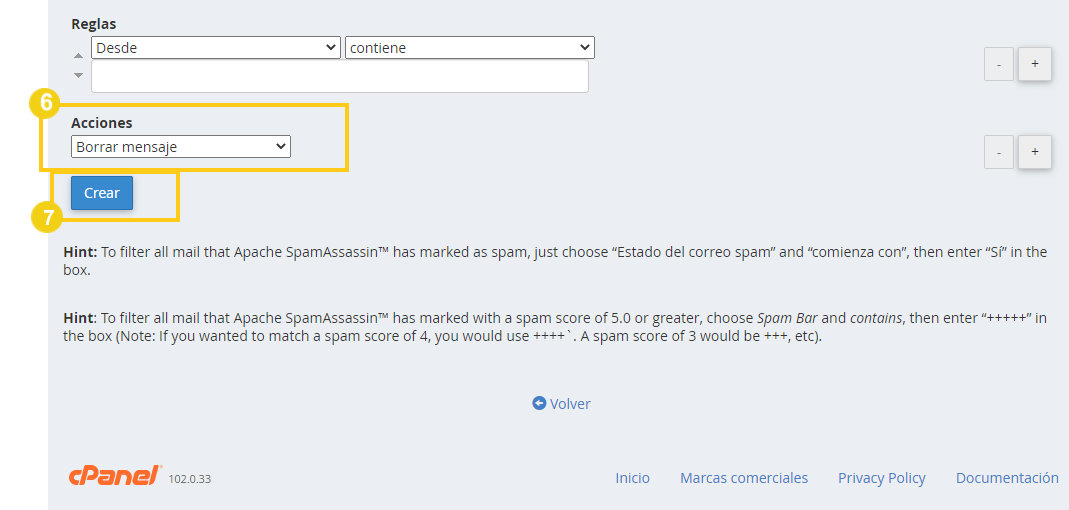Remove rule with the Reglas minus button

click(999, 64)
